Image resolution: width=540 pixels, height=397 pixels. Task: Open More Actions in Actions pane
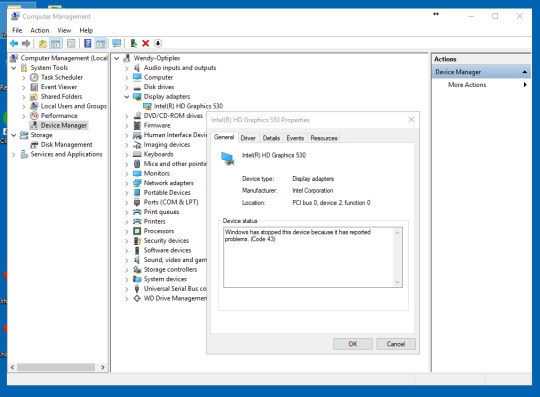pyautogui.click(x=467, y=85)
